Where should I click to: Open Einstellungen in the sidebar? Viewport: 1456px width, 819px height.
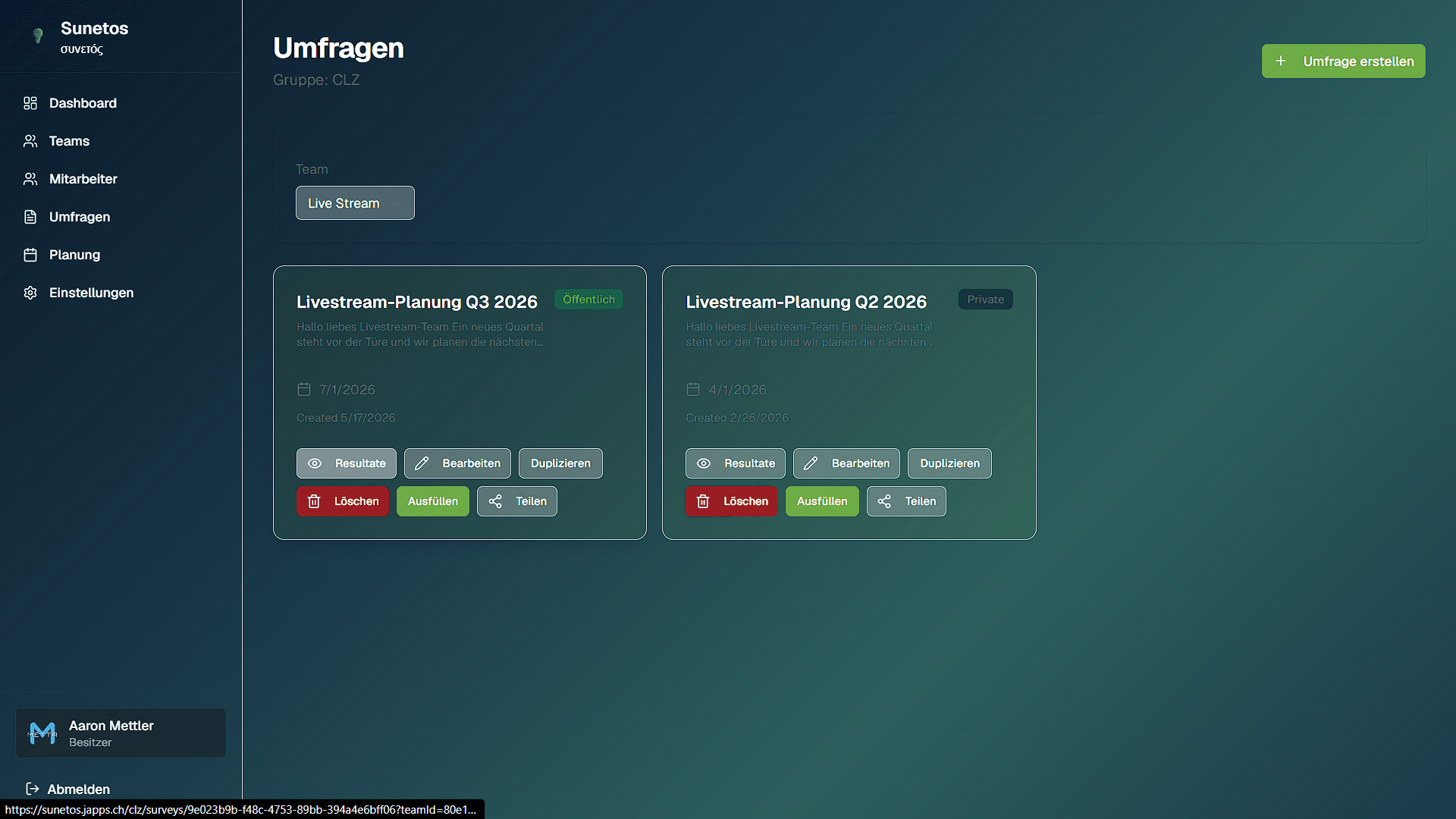click(121, 293)
